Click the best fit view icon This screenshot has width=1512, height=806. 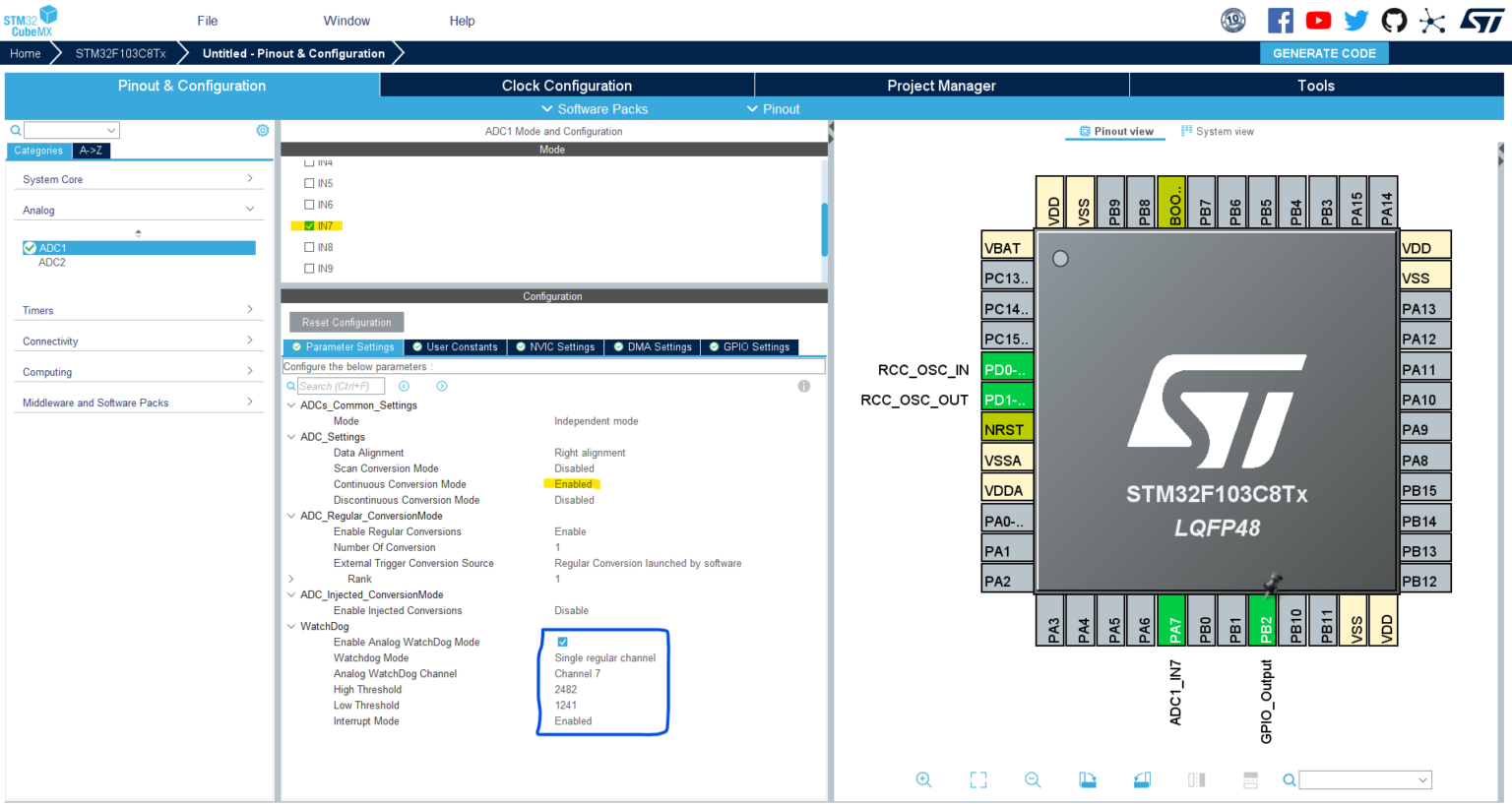pos(978,779)
